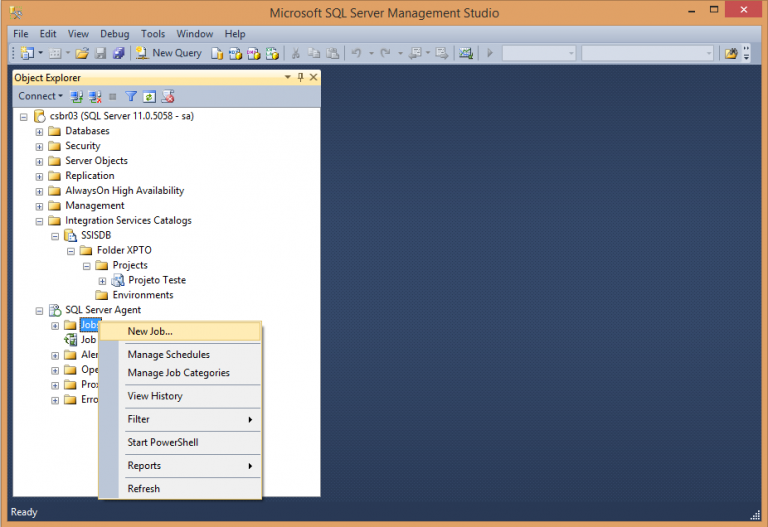Select the Folder XPTO tree item

coord(124,250)
